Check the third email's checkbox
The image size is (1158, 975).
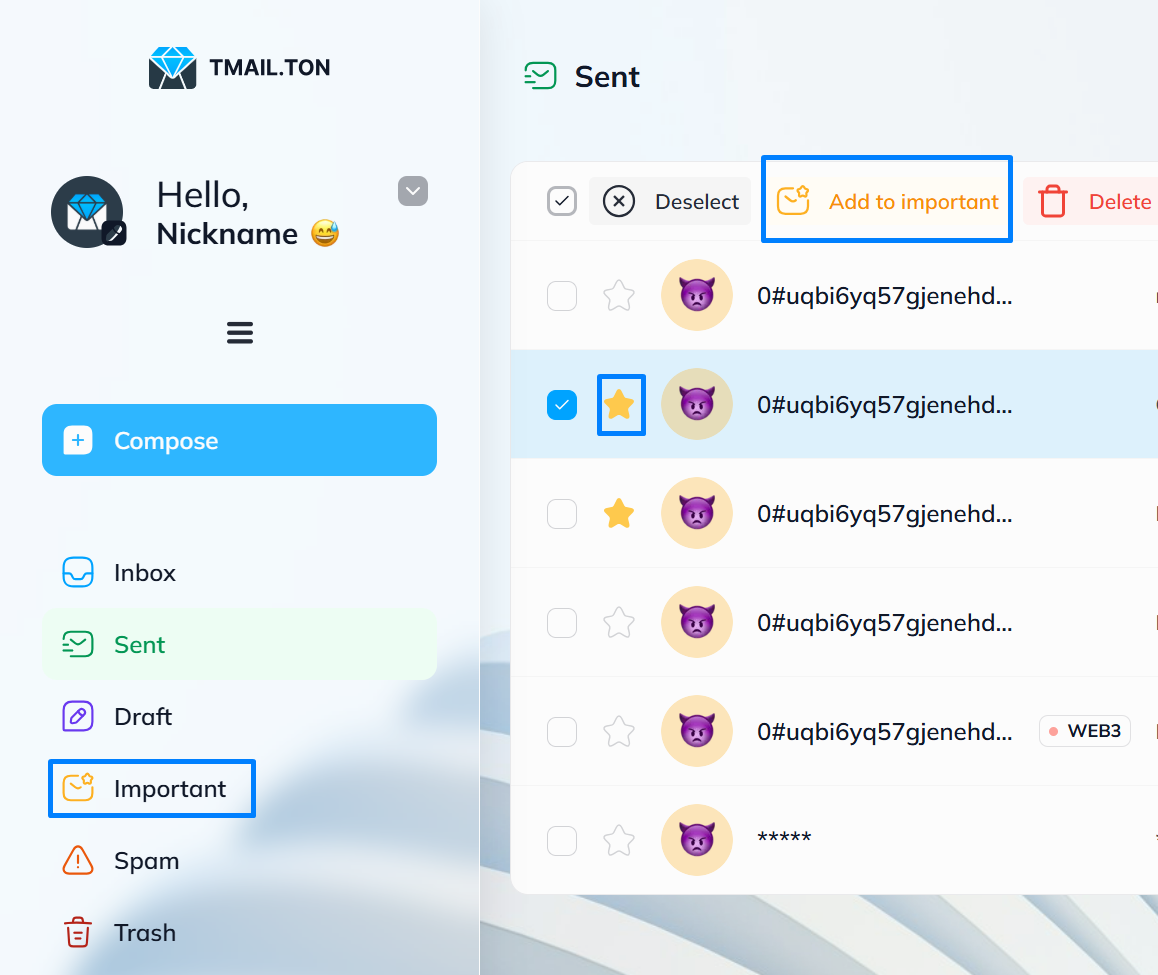[x=562, y=513]
